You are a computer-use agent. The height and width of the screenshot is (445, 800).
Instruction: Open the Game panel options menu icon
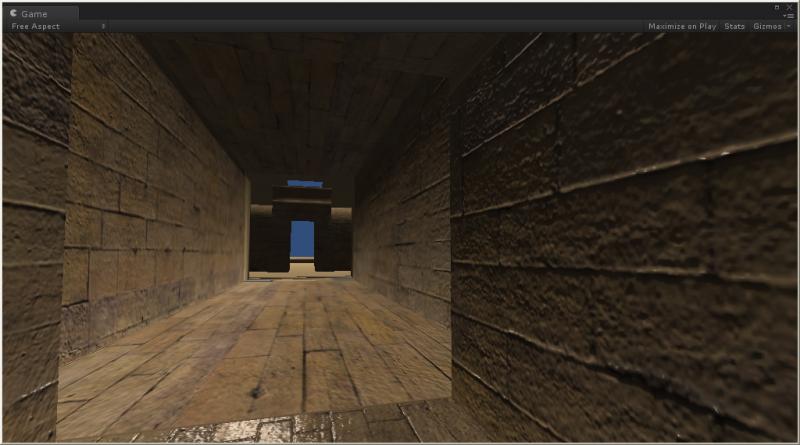tap(789, 16)
